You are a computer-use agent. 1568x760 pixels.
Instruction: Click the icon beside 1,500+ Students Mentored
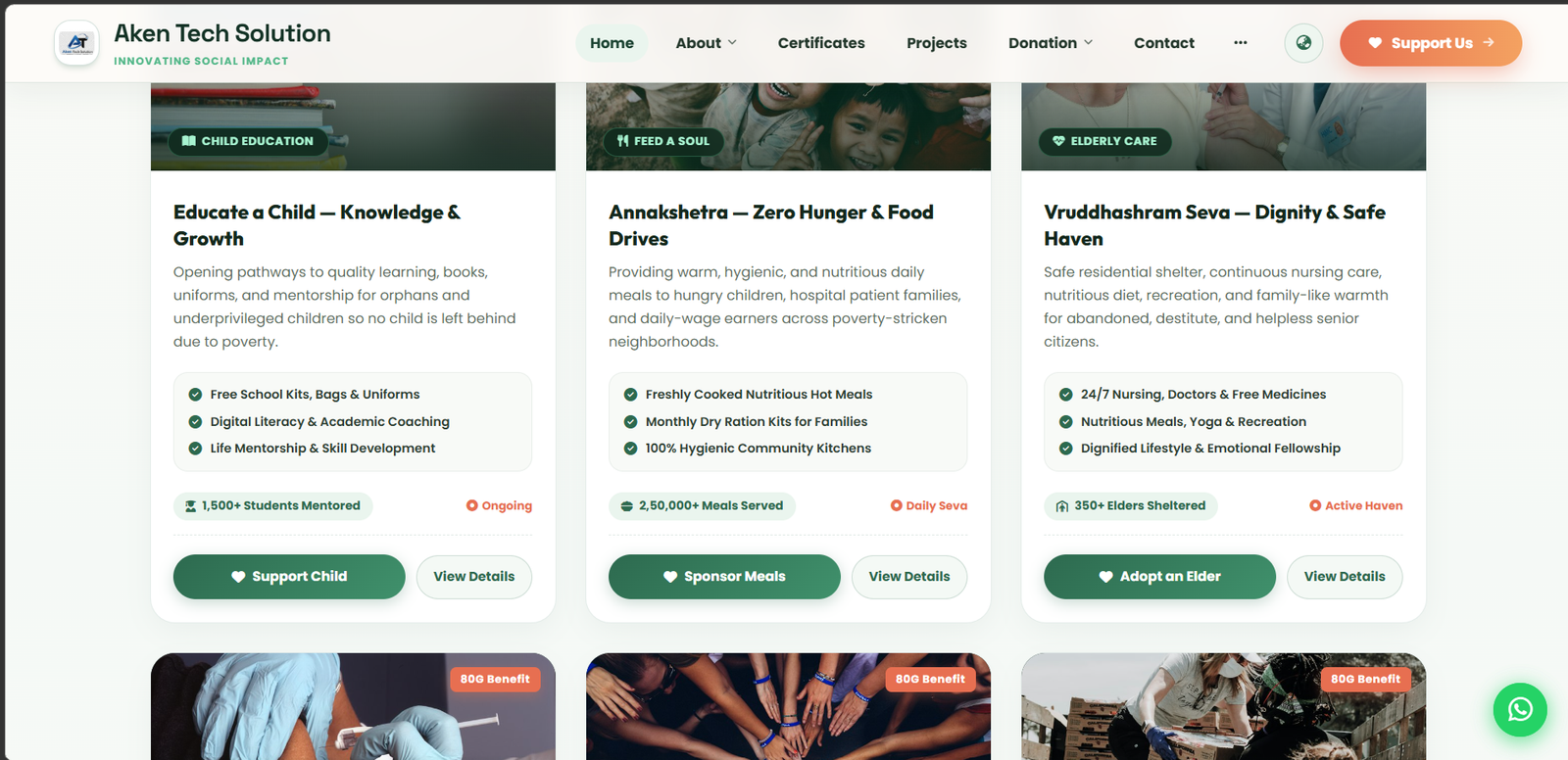191,506
